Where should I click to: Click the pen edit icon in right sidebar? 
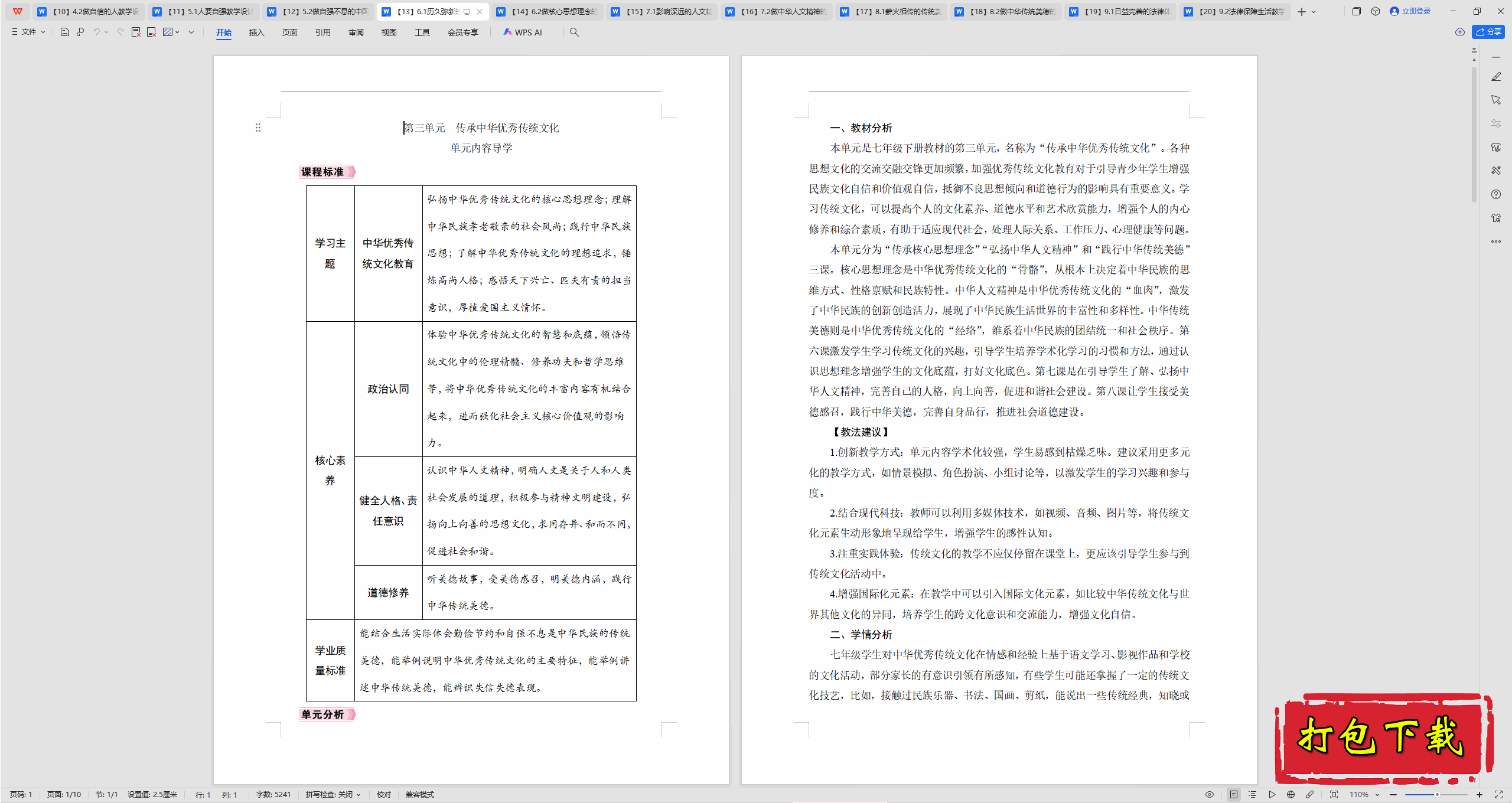(x=1495, y=77)
